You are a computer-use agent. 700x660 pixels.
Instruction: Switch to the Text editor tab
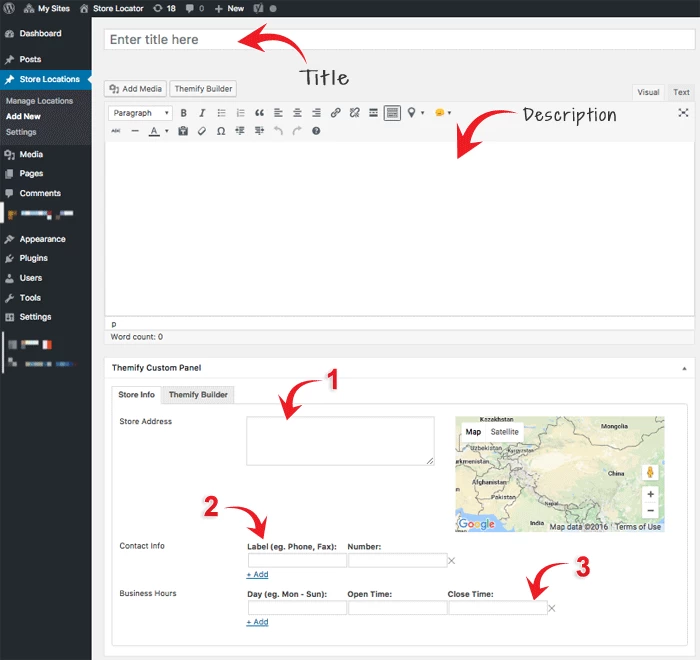[x=681, y=92]
